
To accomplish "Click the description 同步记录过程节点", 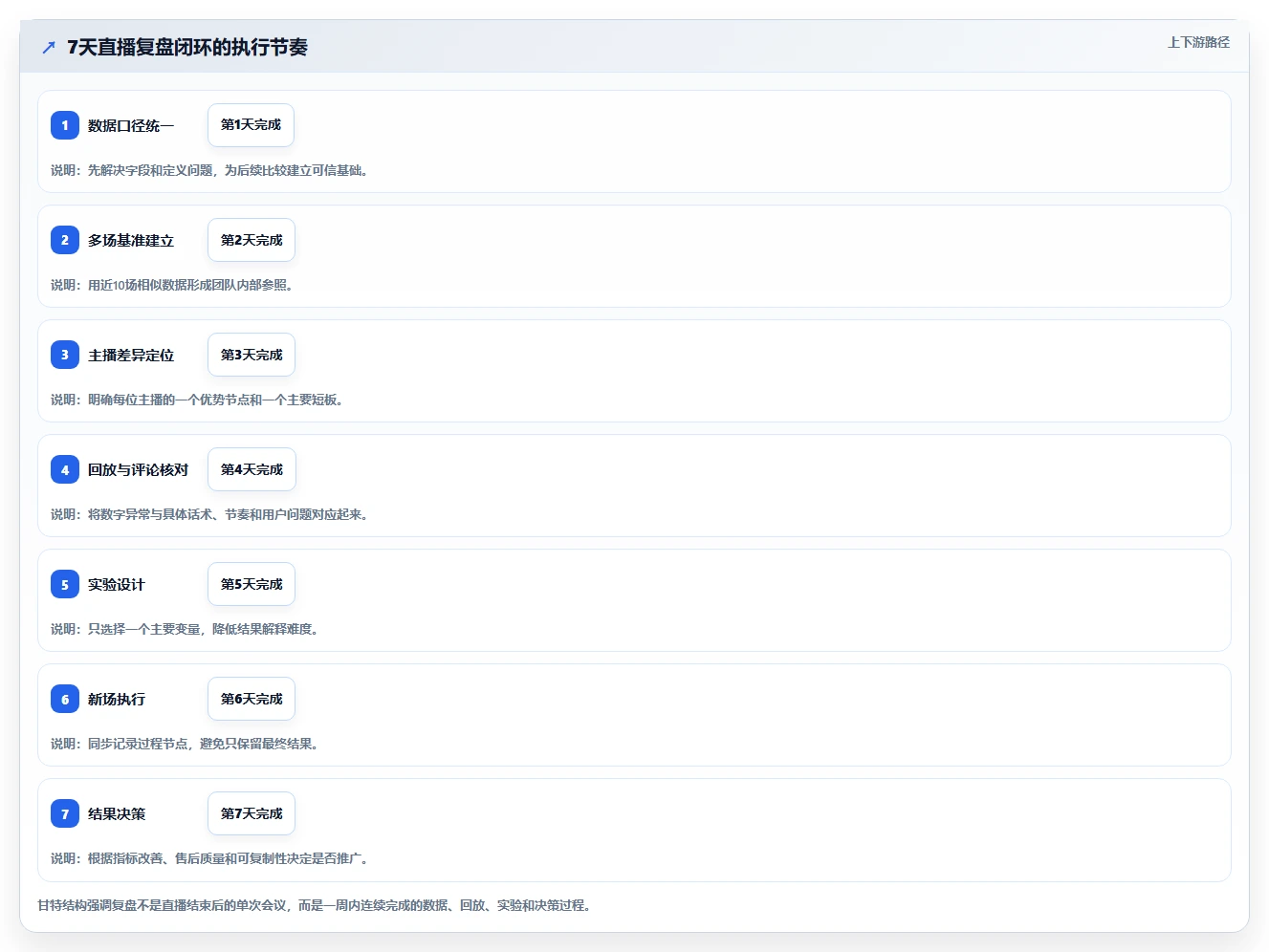I will pos(185,744).
